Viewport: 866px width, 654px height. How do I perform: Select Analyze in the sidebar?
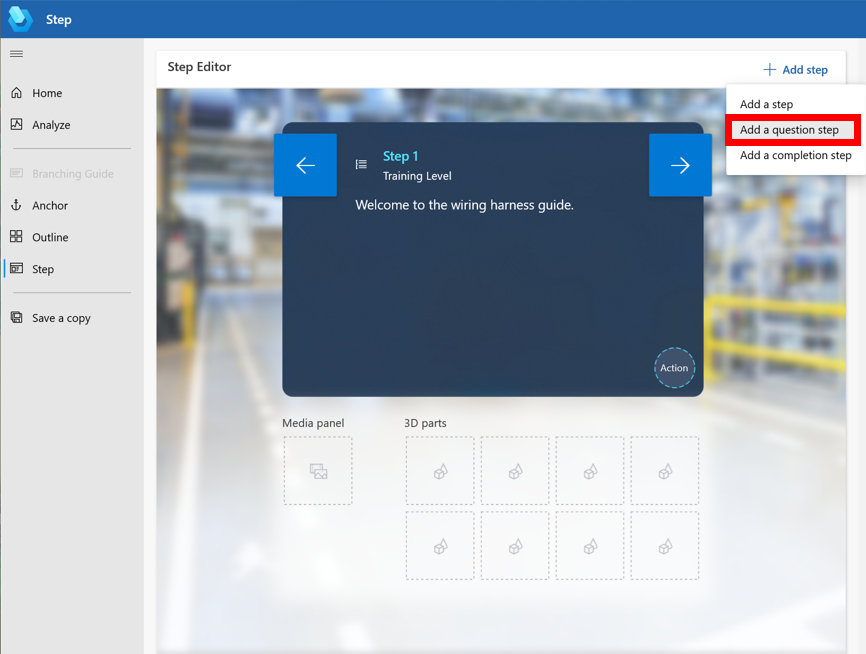pyautogui.click(x=52, y=124)
